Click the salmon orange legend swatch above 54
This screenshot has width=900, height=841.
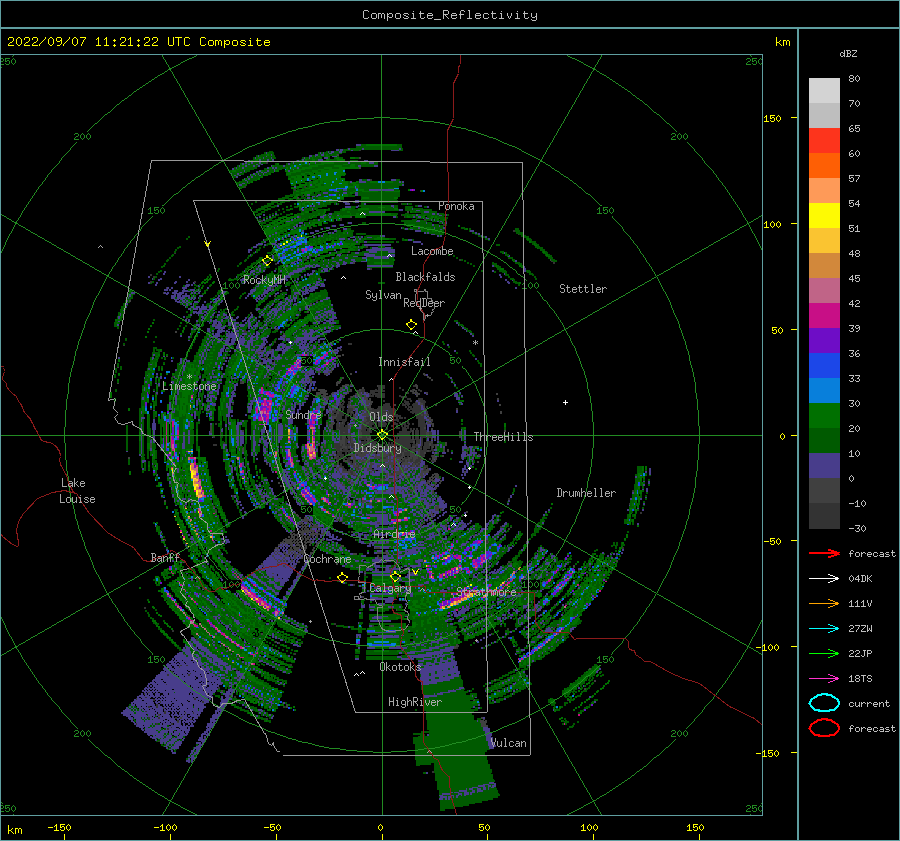tap(824, 191)
